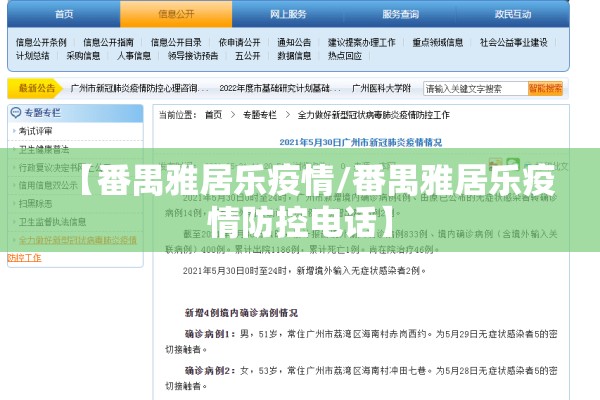Open the 采购信息 submenu link

pyautogui.click(x=83, y=56)
